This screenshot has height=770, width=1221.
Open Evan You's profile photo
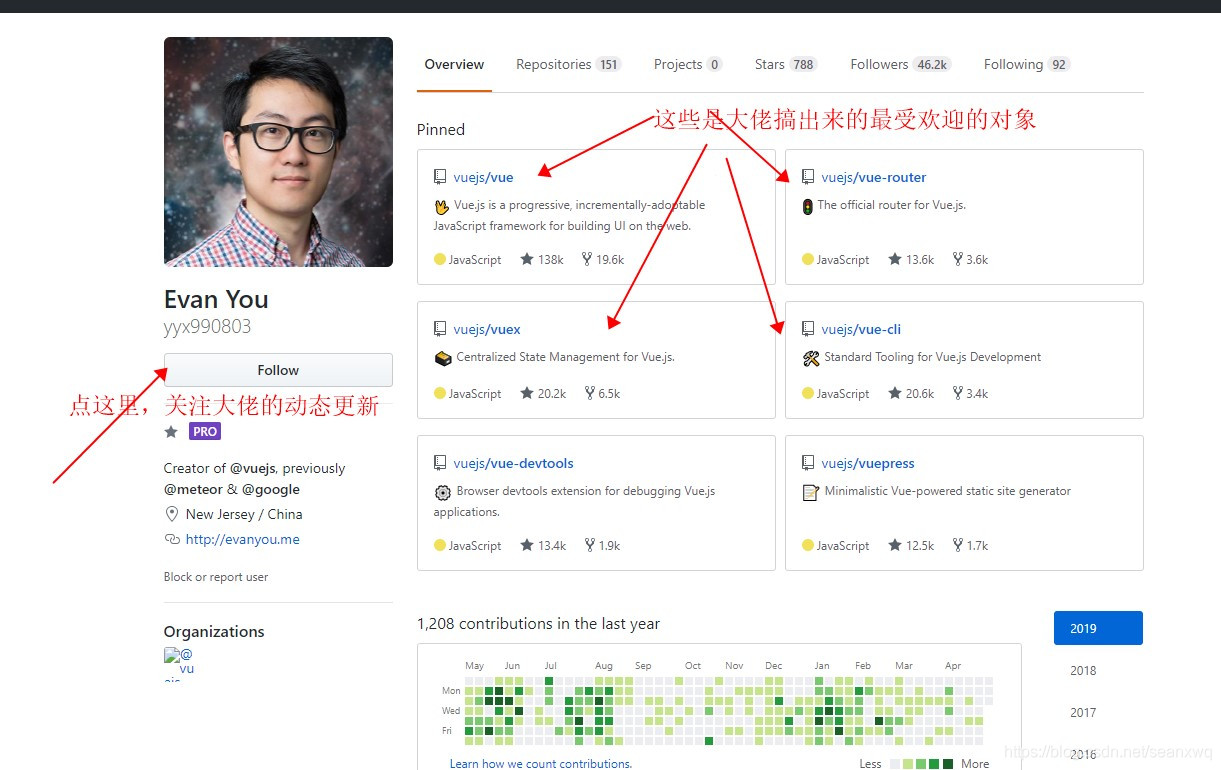[x=278, y=152]
